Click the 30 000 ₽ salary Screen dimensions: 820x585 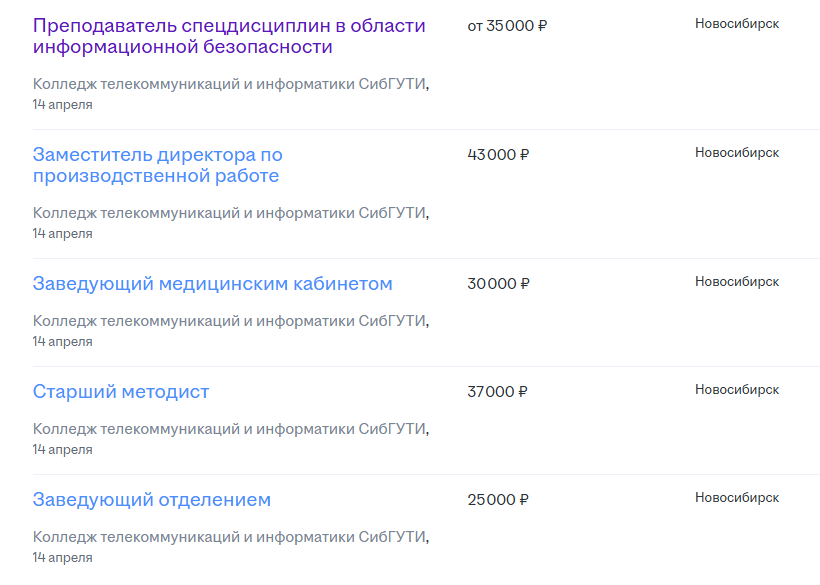498,284
